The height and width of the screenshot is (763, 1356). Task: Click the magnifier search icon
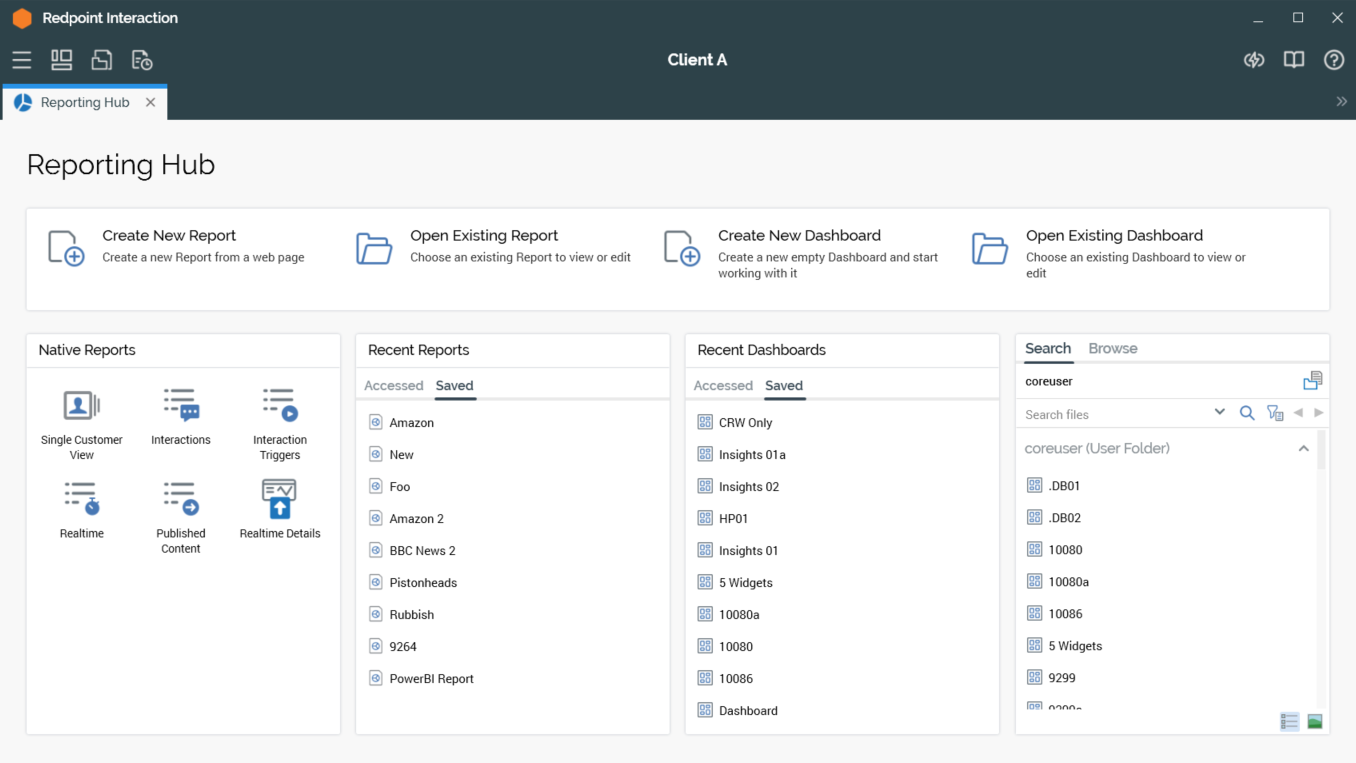pyautogui.click(x=1247, y=413)
